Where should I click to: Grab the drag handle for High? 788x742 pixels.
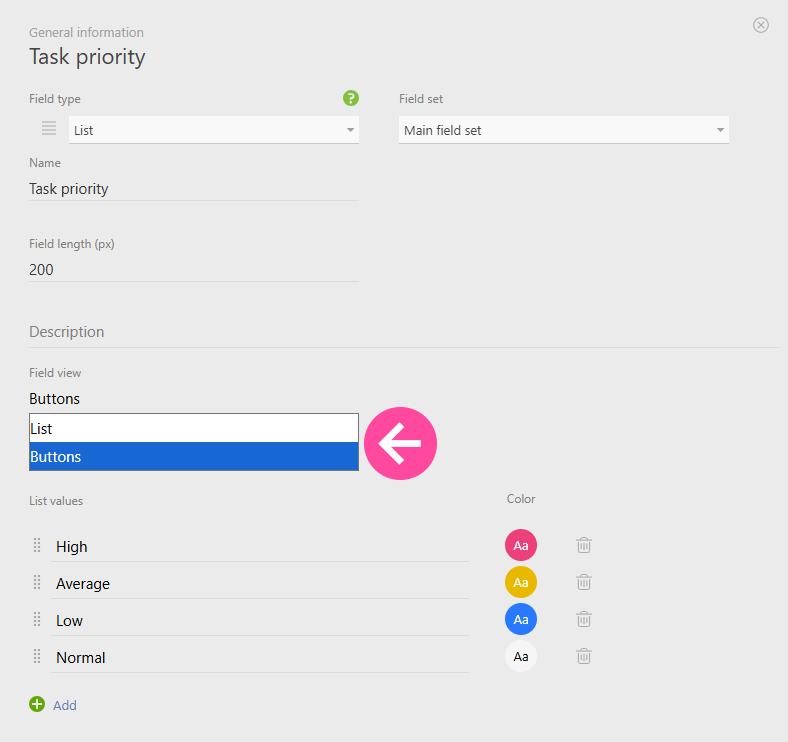click(x=37, y=545)
